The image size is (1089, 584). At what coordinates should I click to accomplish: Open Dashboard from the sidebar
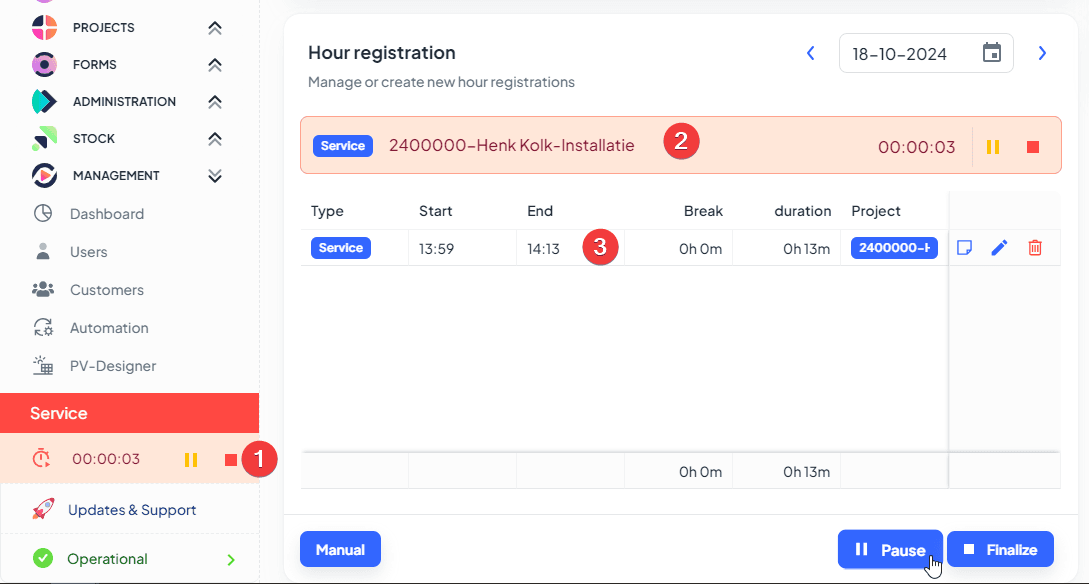pos(106,214)
